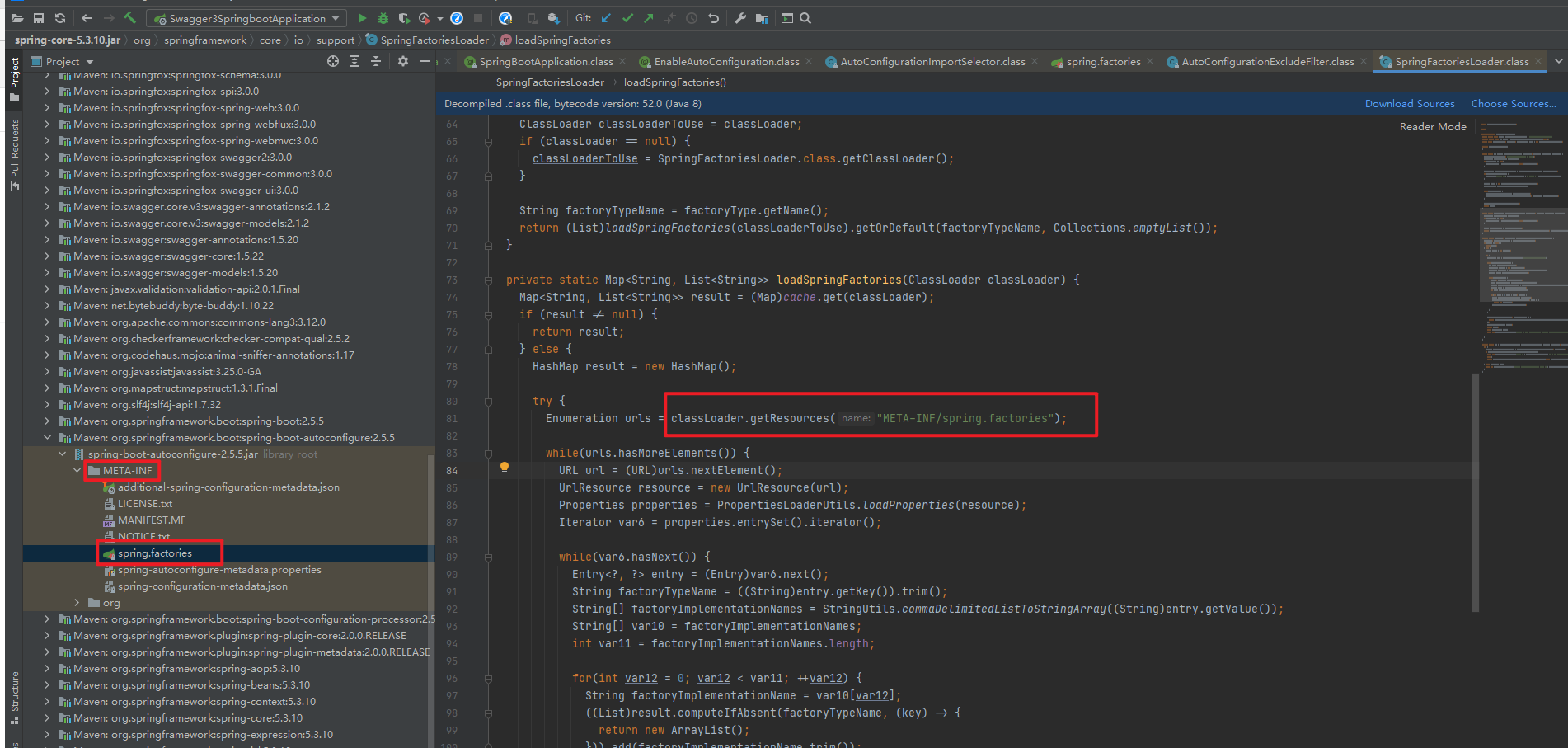
Task: Expand Maven spring-core 5.3.10 library node
Action: tap(47, 718)
